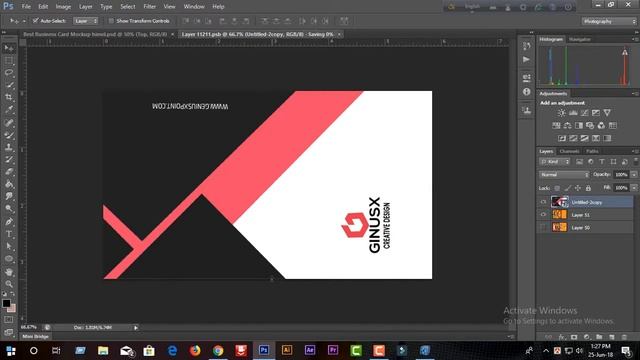The image size is (640, 360).
Task: Open the Auto-Select Layer dropdown
Action: 86,21
